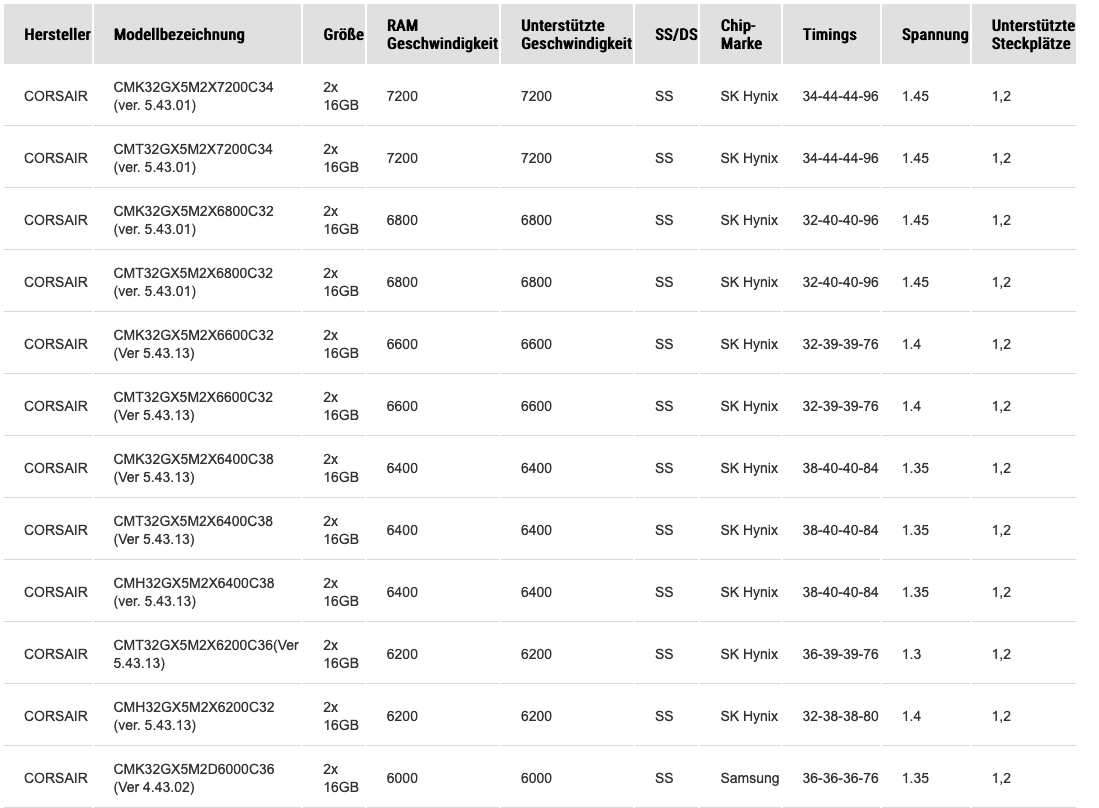Select model CMT32GX5M2X6200C36(Ver 5.43.13)
1099x808 pixels.
pyautogui.click(x=206, y=654)
